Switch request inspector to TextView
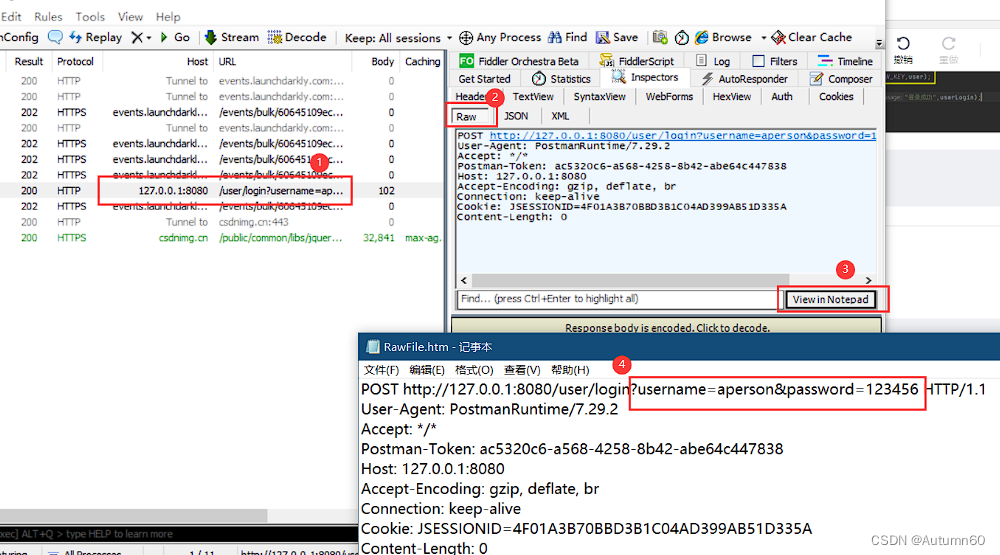 (533, 97)
